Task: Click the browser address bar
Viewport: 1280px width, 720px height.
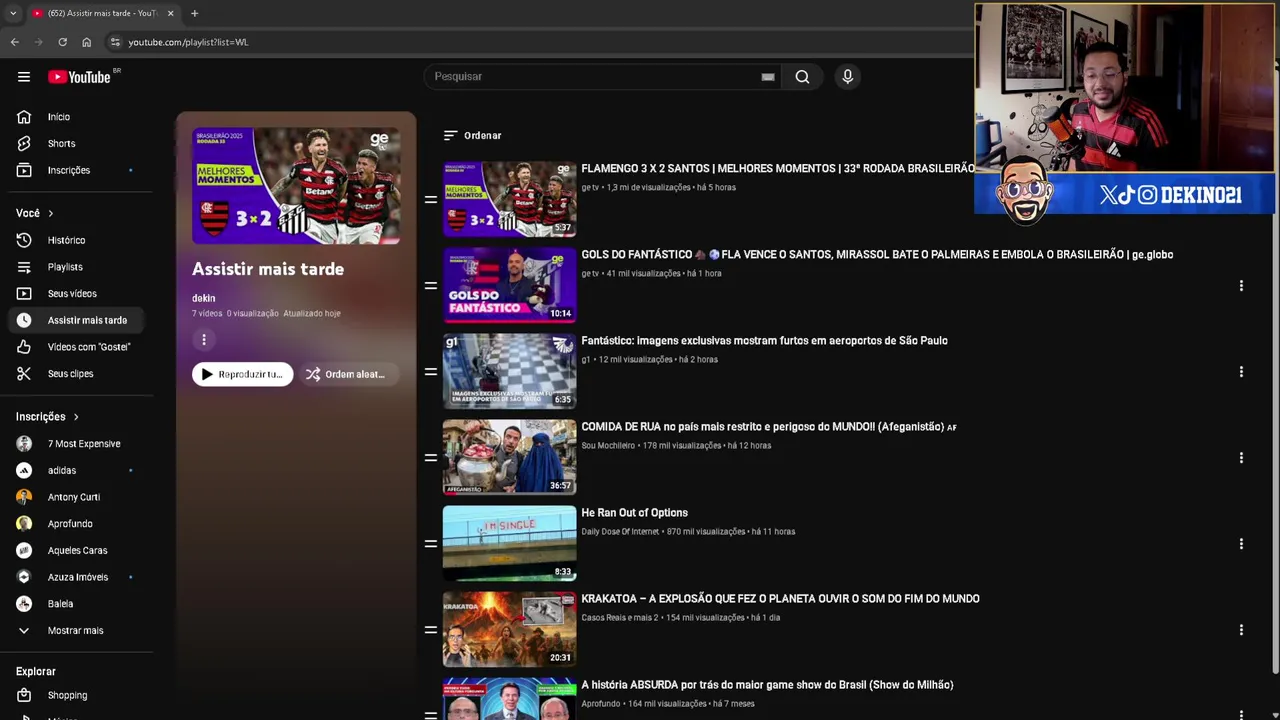Action: [x=540, y=42]
